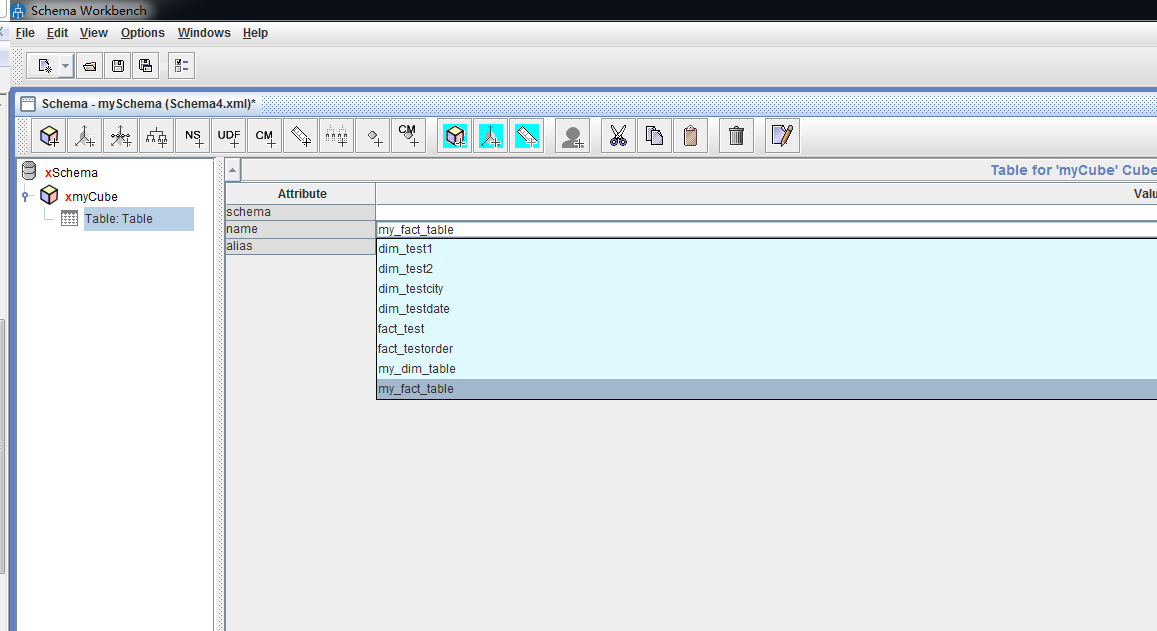The height and width of the screenshot is (631, 1157).
Task: Open the Edit menu
Action: [x=57, y=32]
